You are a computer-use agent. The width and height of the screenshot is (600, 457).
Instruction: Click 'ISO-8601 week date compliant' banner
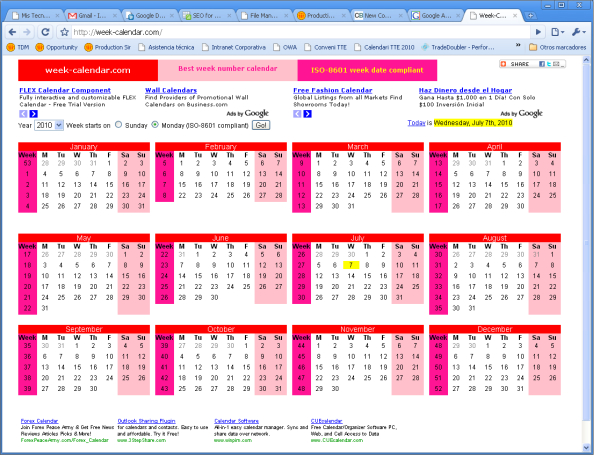pos(367,70)
